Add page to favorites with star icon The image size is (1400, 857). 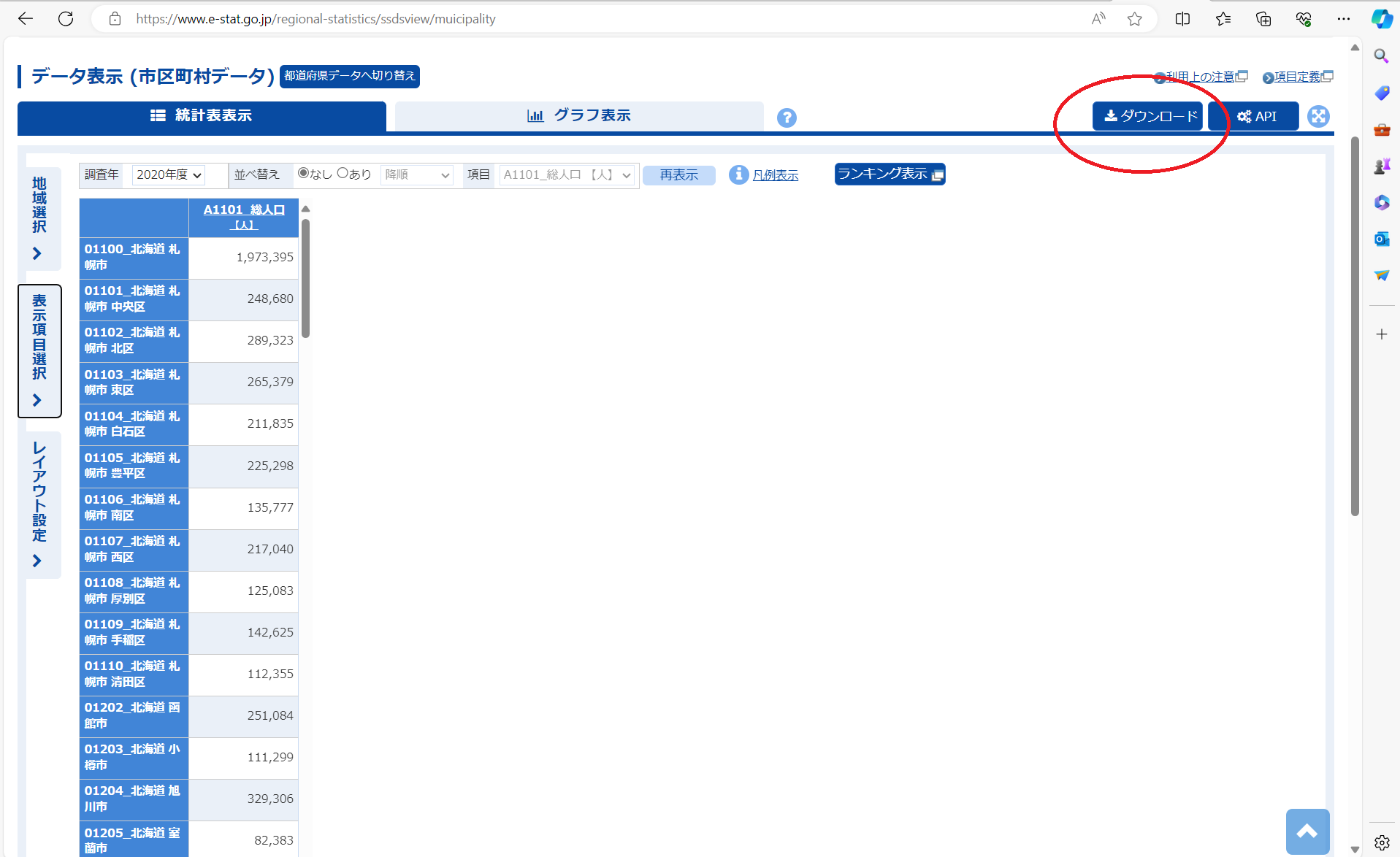1134,19
